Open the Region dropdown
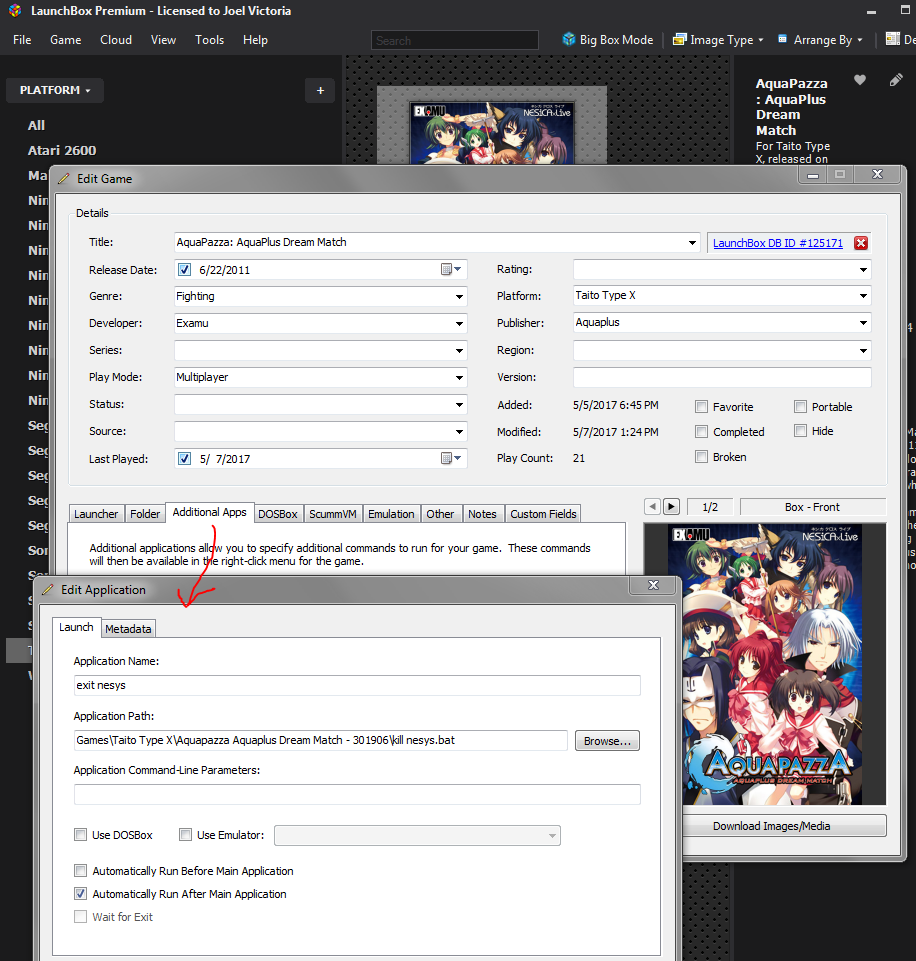The image size is (916, 961). [863, 351]
